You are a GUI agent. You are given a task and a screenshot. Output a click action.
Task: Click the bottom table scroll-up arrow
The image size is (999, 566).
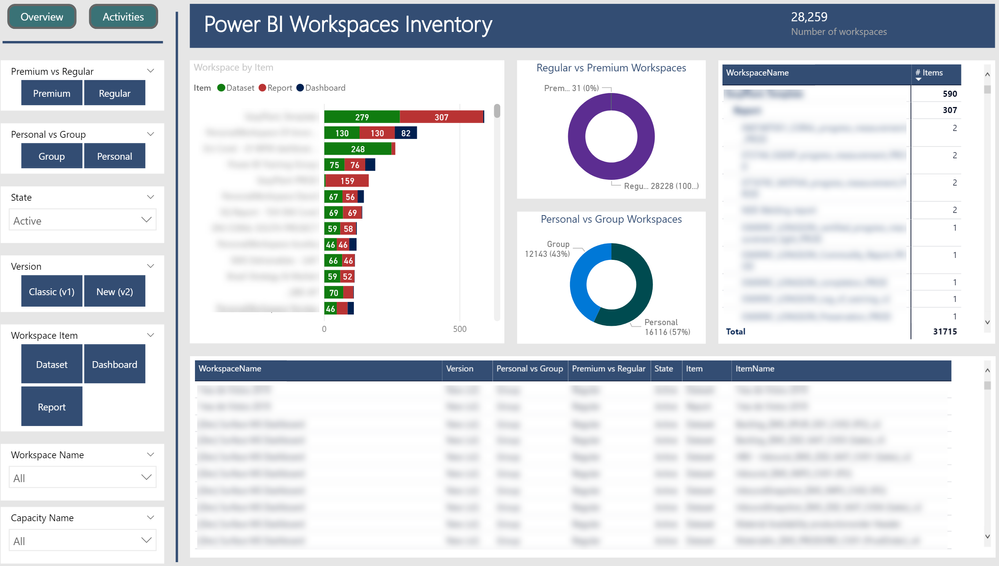988,370
